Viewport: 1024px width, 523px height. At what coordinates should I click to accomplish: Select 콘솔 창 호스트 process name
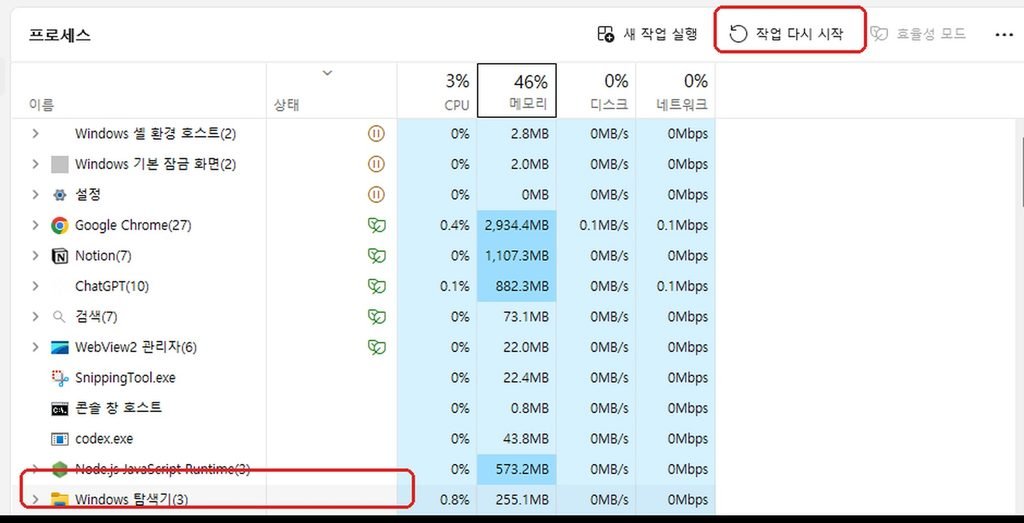pyautogui.click(x=118, y=408)
